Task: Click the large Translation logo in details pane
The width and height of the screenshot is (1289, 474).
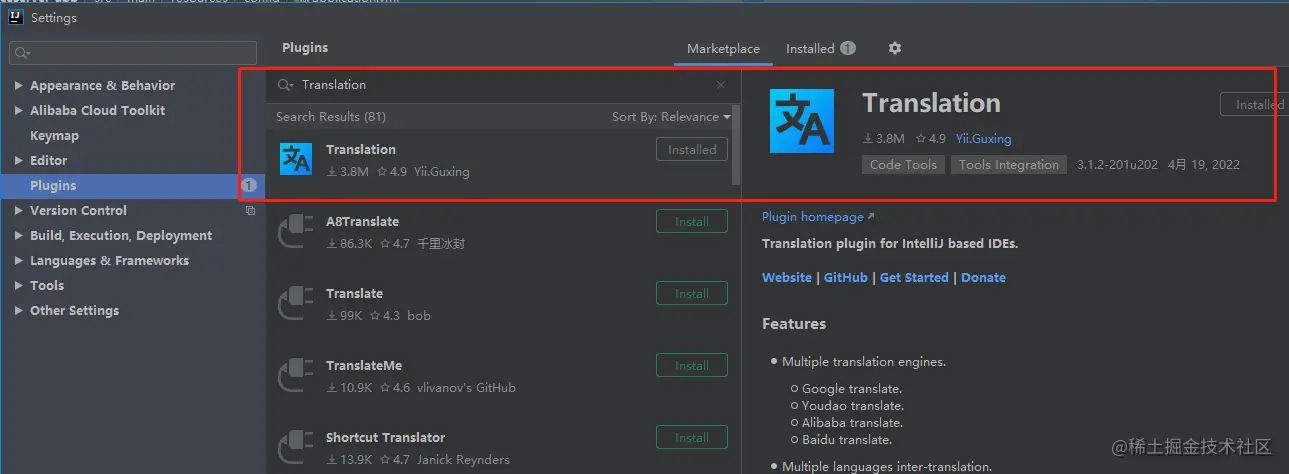Action: tap(802, 121)
